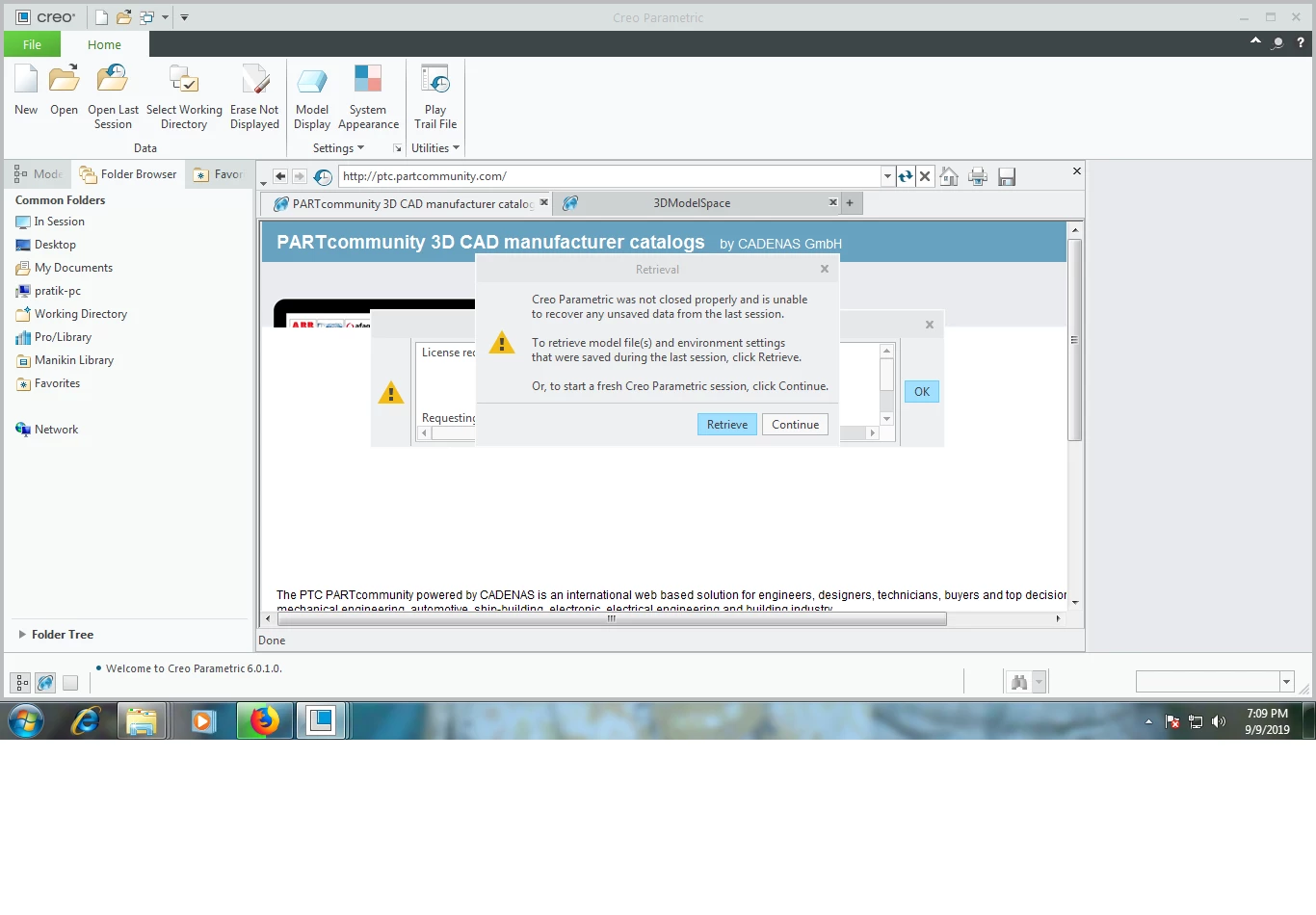Click quick-access windows switch icon

[147, 17]
